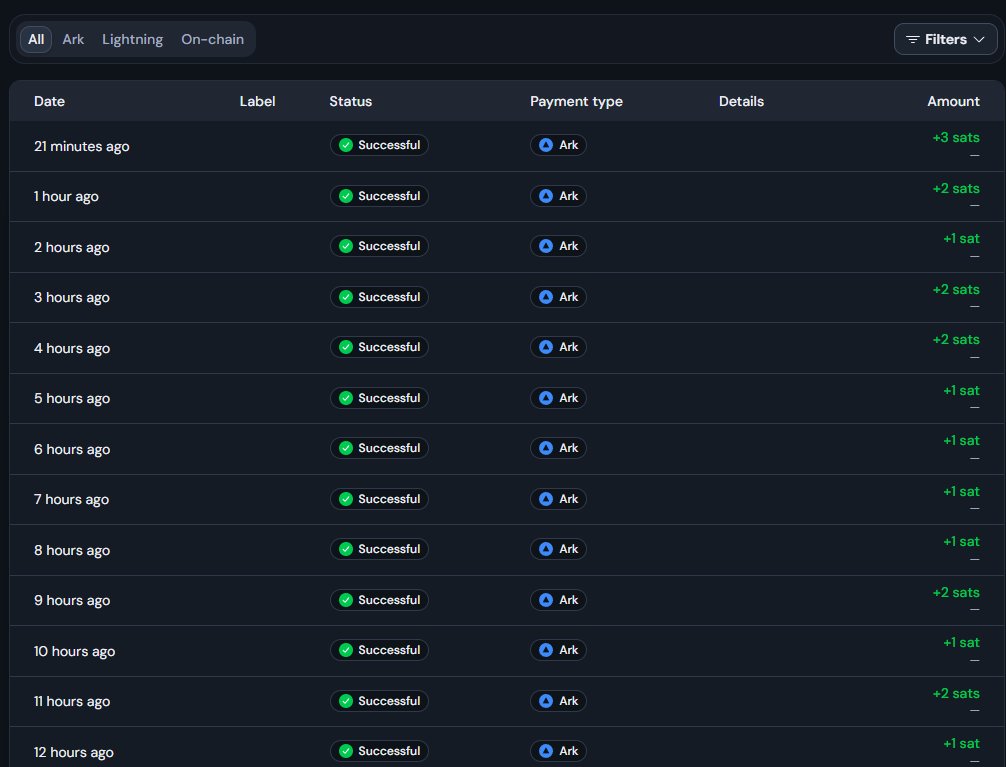Click the chevron arrow on Filters button
The height and width of the screenshot is (767, 1006).
[979, 40]
